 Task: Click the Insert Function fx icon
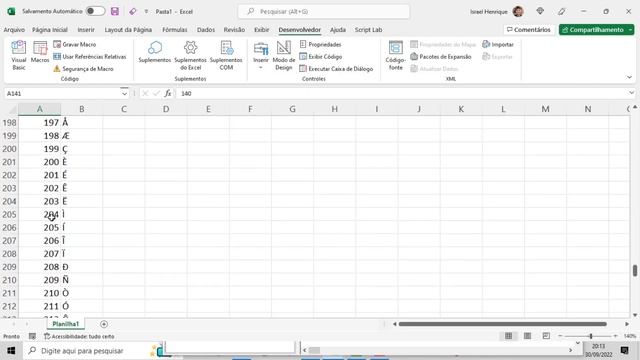tap(168, 93)
